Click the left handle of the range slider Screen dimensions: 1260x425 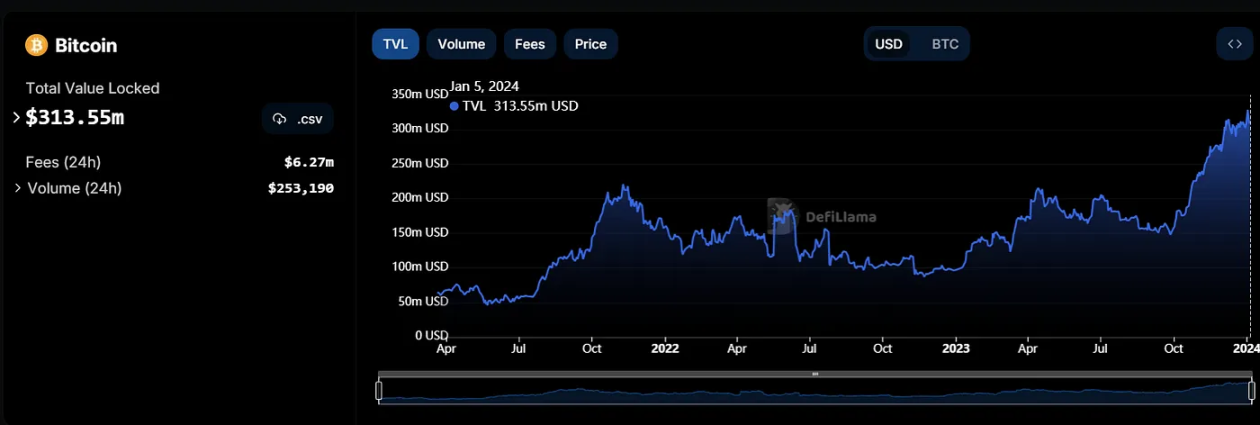379,391
